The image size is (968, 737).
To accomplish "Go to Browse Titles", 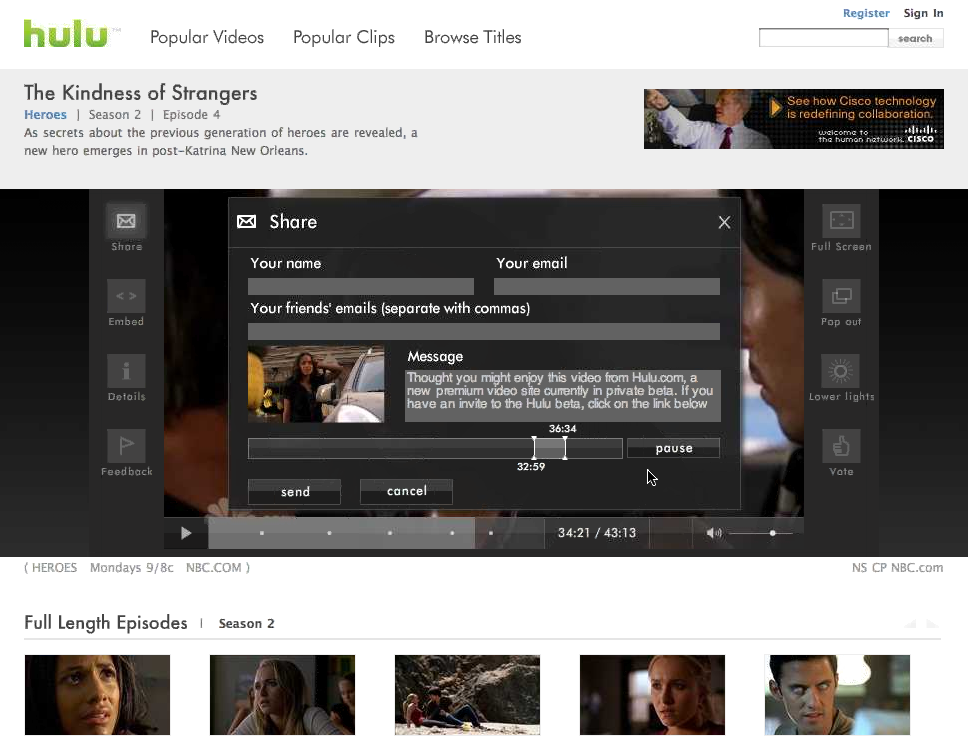I will 472,37.
